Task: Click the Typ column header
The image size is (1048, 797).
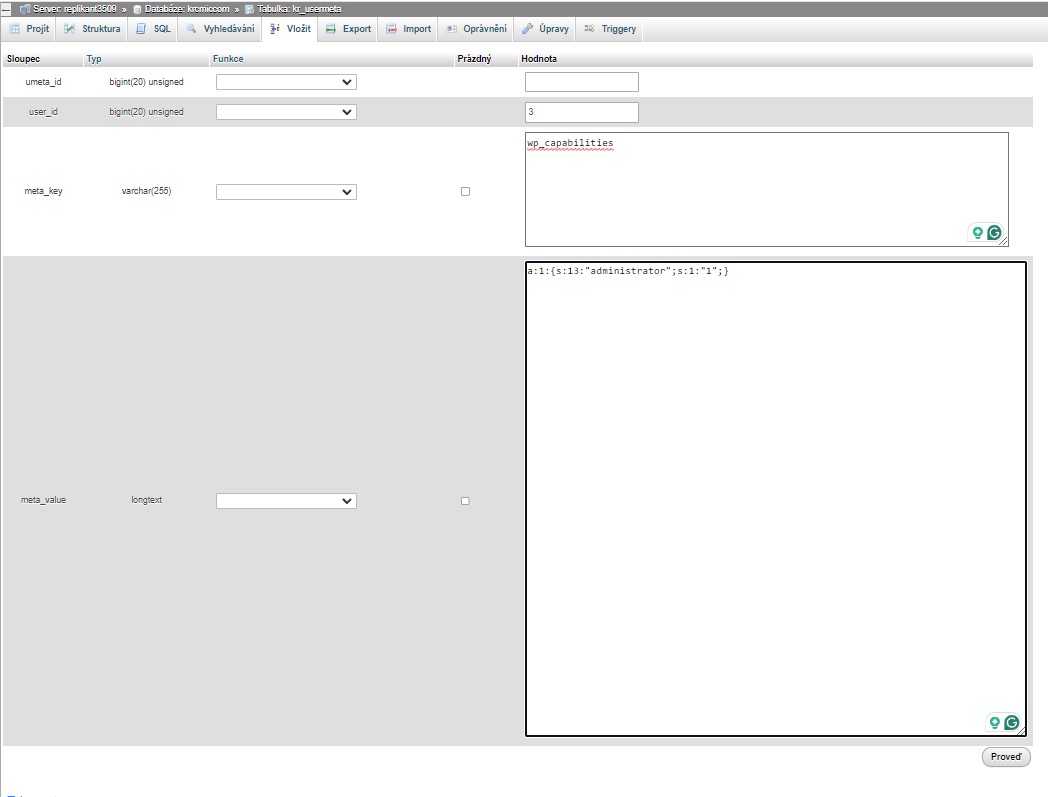Action: coord(94,59)
